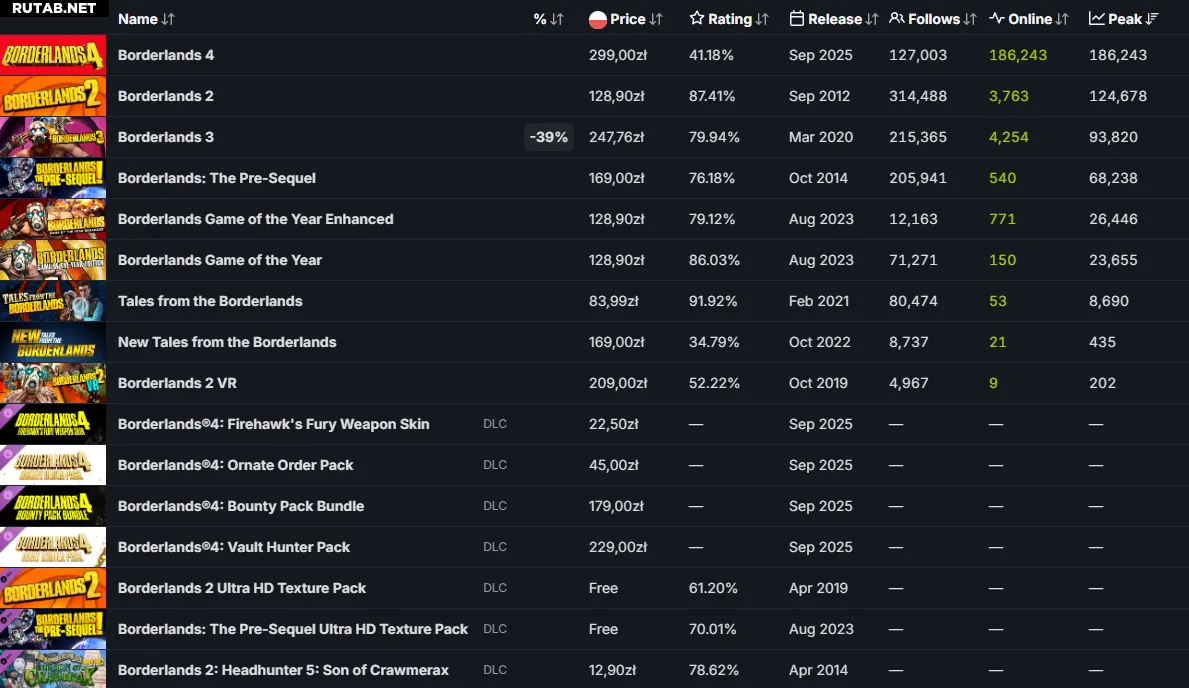Screen dimensions: 1189x688
Task: Open Headhunter 5: Son of Crawmerax link
Action: 284,670
